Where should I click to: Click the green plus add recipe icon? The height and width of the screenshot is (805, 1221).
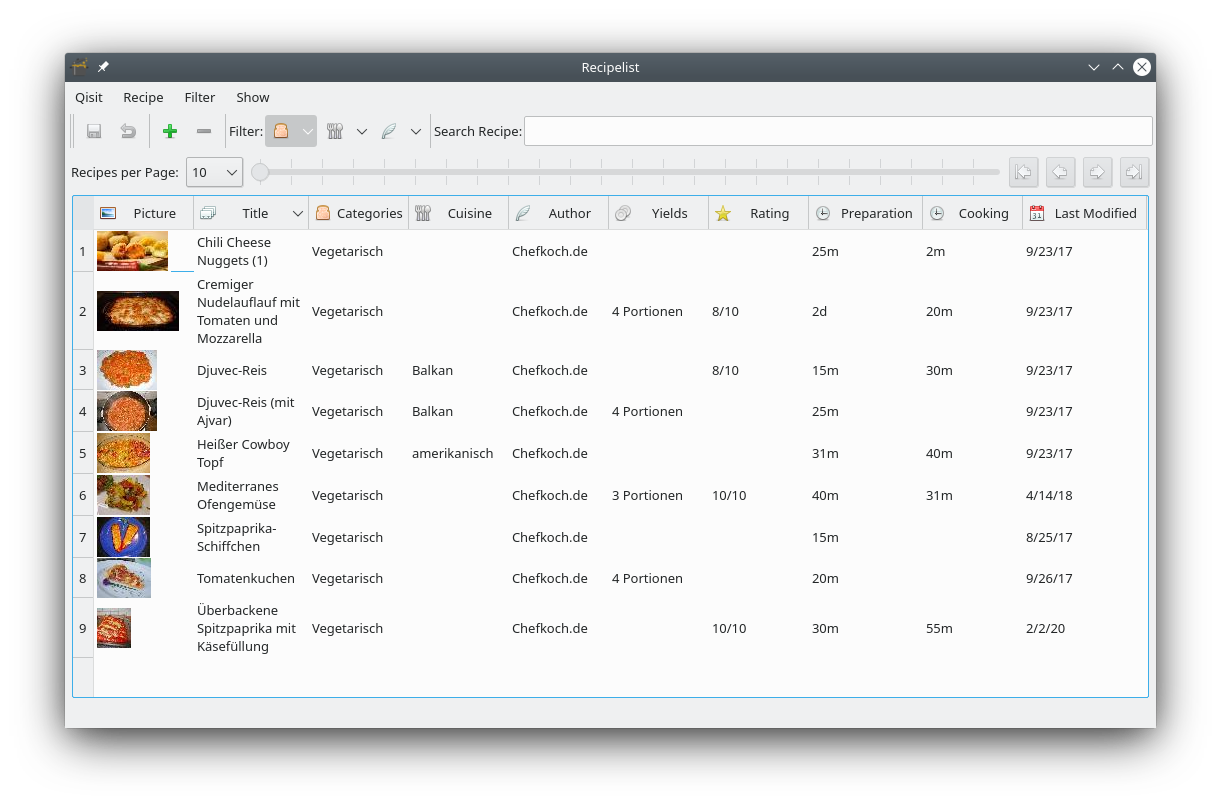click(170, 131)
